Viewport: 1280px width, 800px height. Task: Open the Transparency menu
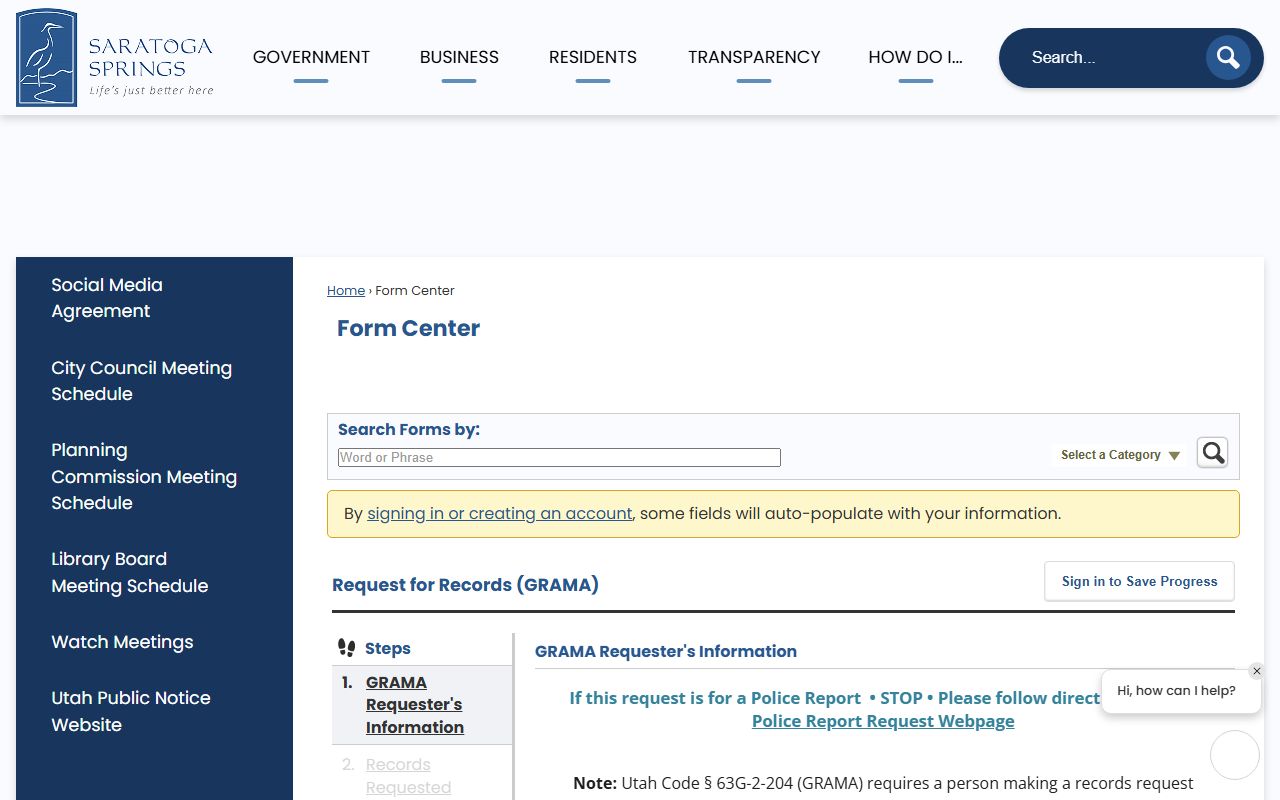(754, 58)
